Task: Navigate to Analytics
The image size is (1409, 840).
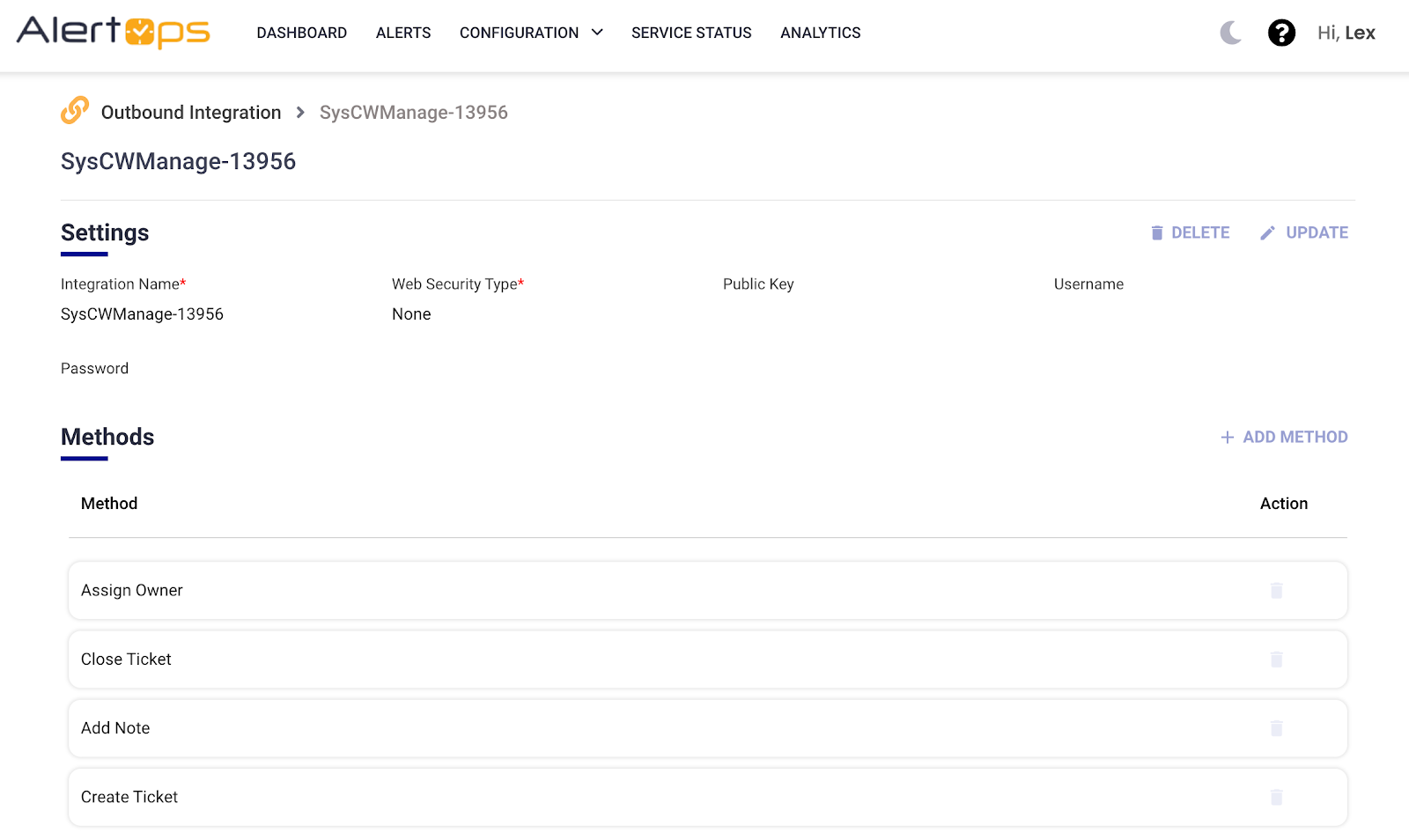Action: [820, 33]
